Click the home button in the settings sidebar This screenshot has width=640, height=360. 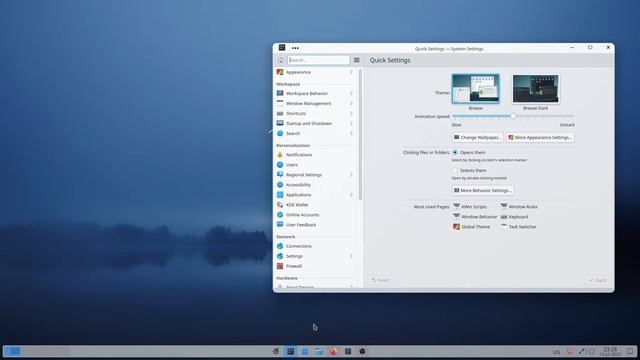click(280, 60)
